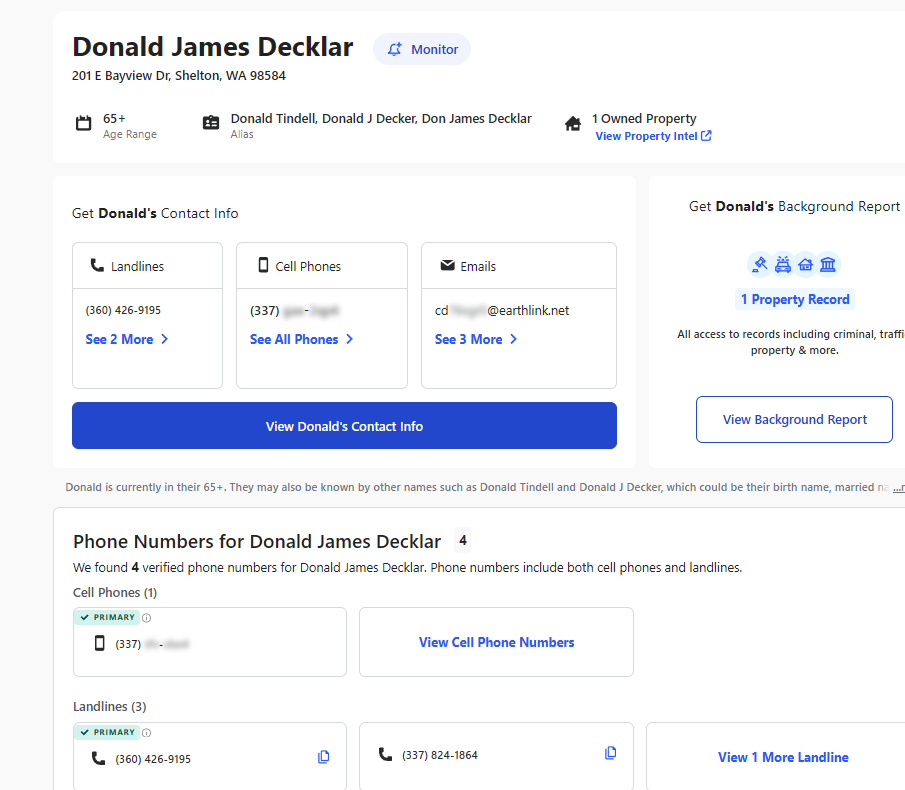Click the external link icon beside Property Intel
The image size is (905, 790).
(706, 136)
